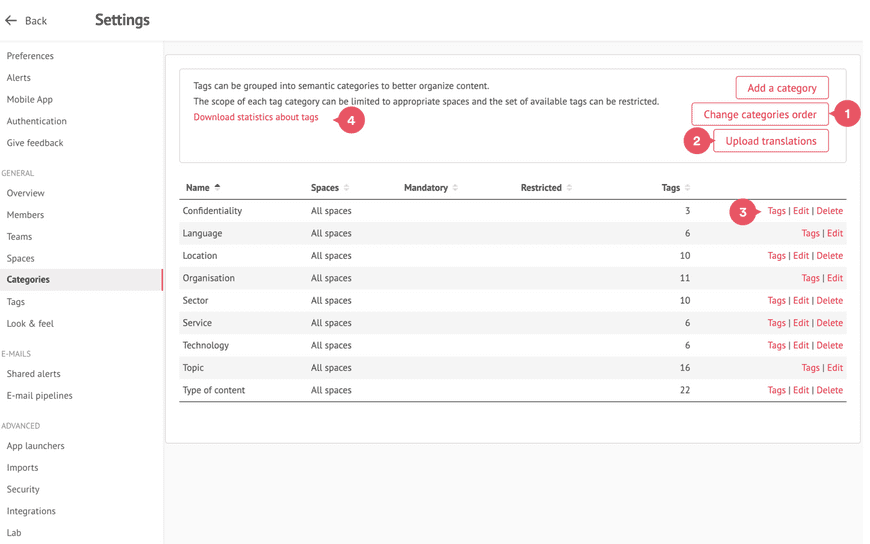Open Tags for Type of content
This screenshot has width=870, height=544.
(x=776, y=390)
